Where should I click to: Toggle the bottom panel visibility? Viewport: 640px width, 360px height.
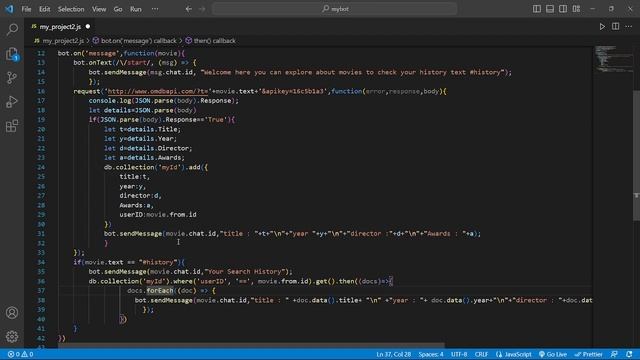pyautogui.click(x=550, y=9)
